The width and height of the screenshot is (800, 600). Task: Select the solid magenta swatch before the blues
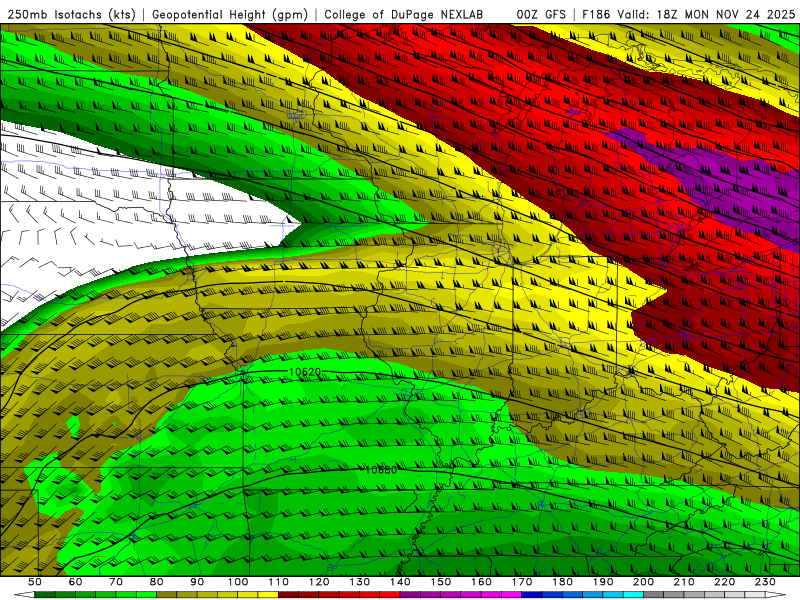(x=511, y=594)
